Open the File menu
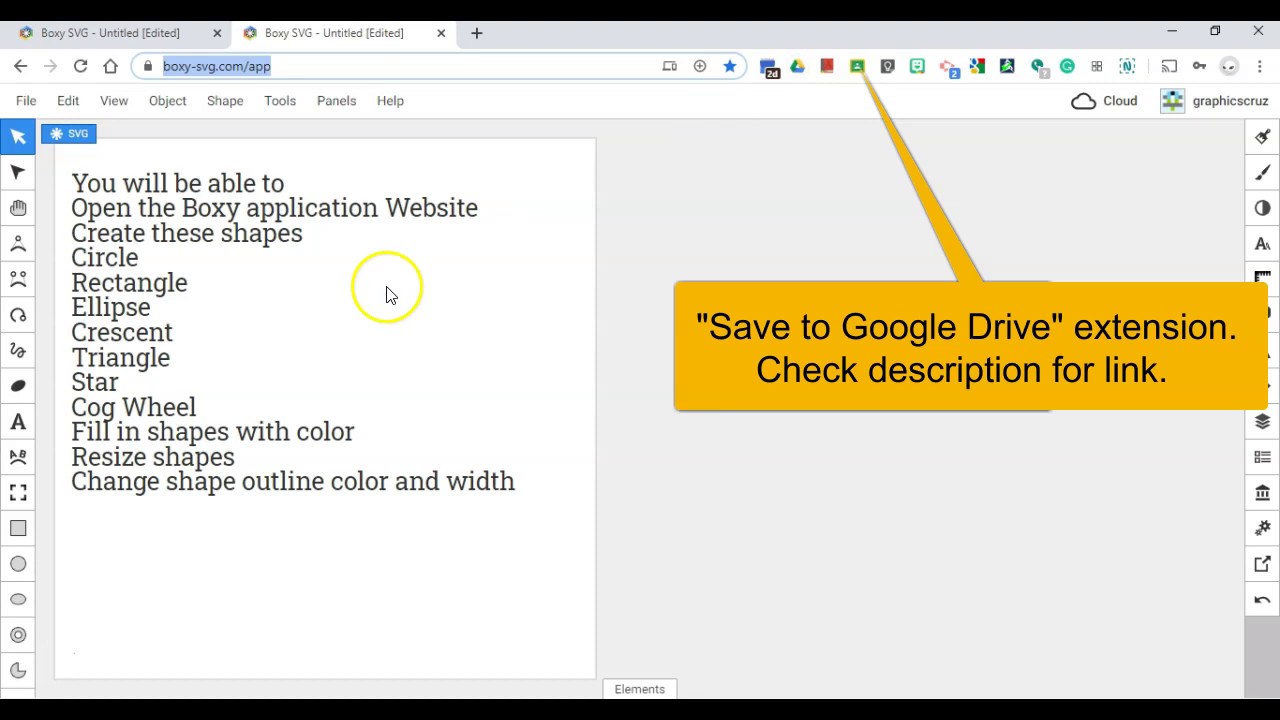This screenshot has height=720, width=1280. [x=26, y=101]
